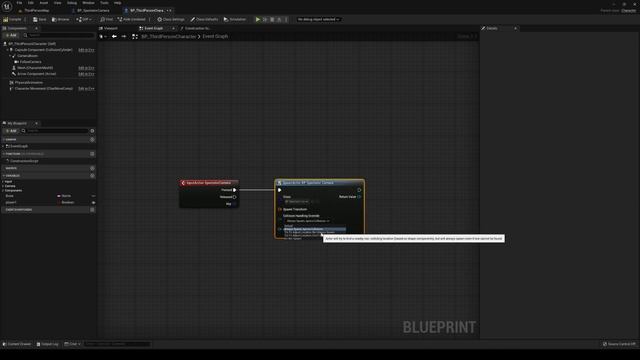The height and width of the screenshot is (360, 640).
Task: Click the Browse toolbar button
Action: [x=60, y=19]
